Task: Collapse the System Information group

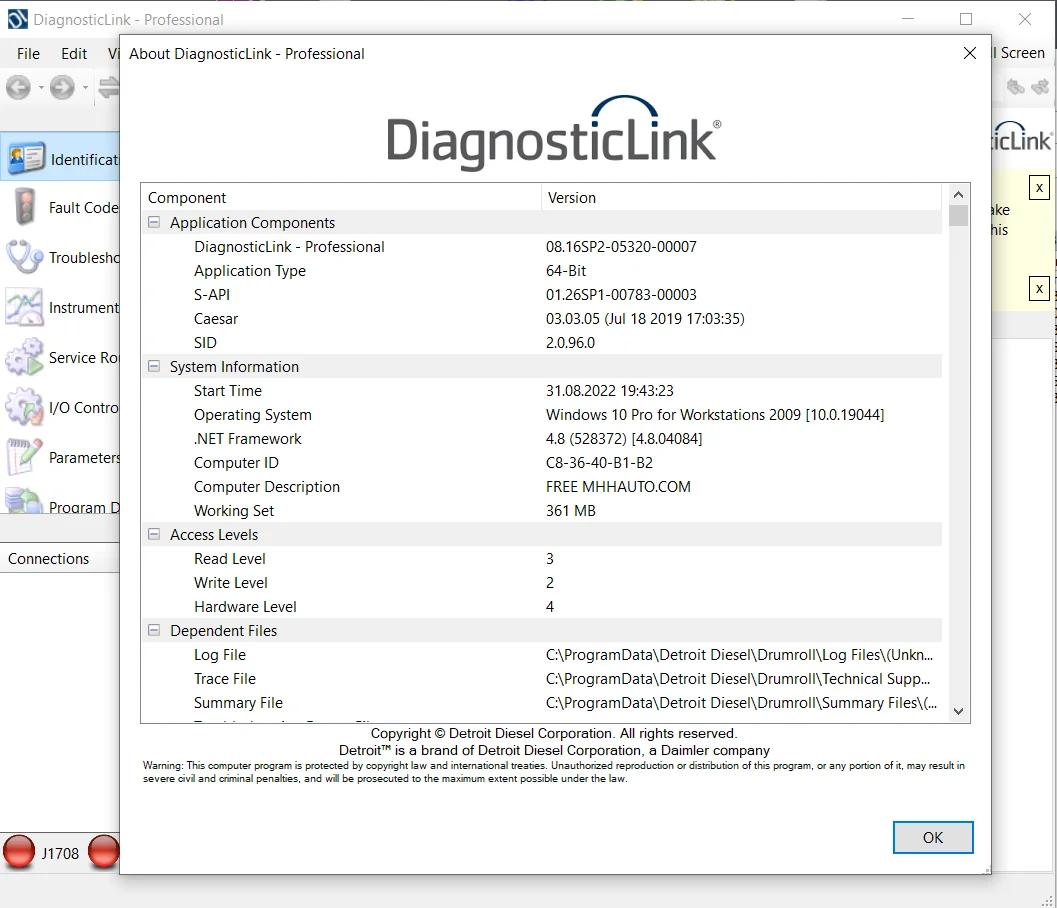Action: pos(154,366)
